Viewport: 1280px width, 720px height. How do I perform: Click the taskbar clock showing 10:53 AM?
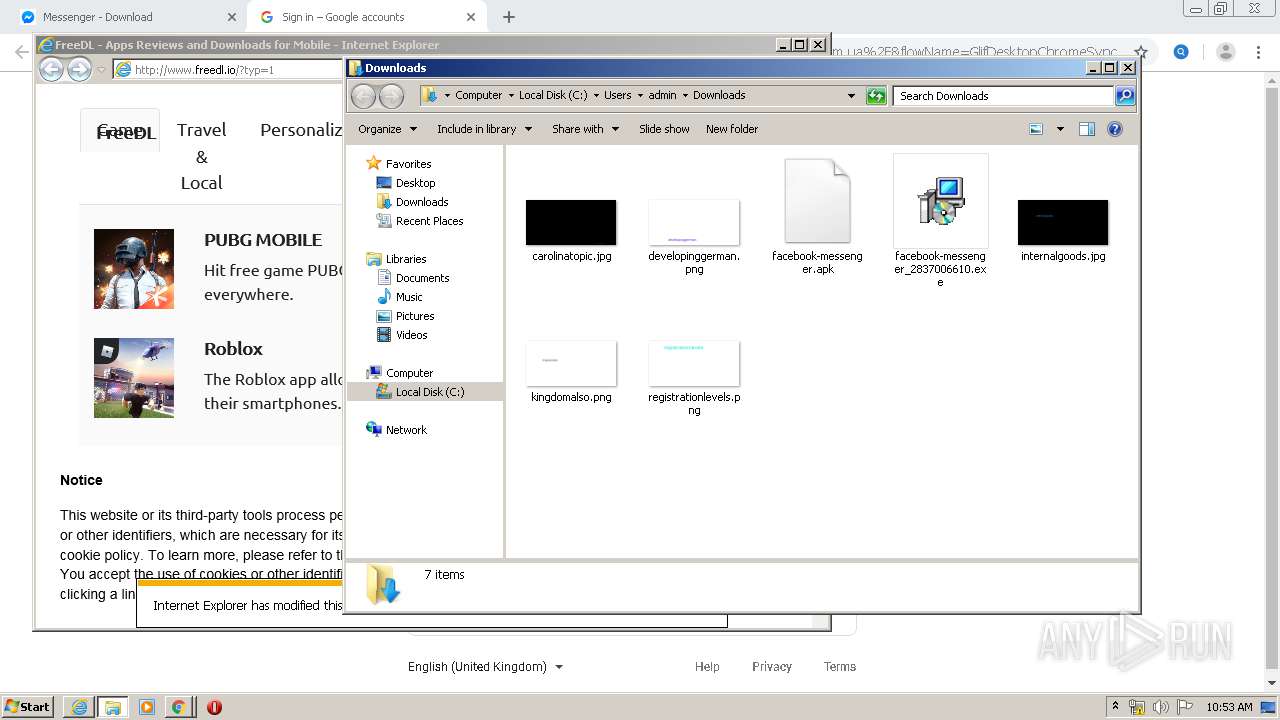coord(1229,707)
